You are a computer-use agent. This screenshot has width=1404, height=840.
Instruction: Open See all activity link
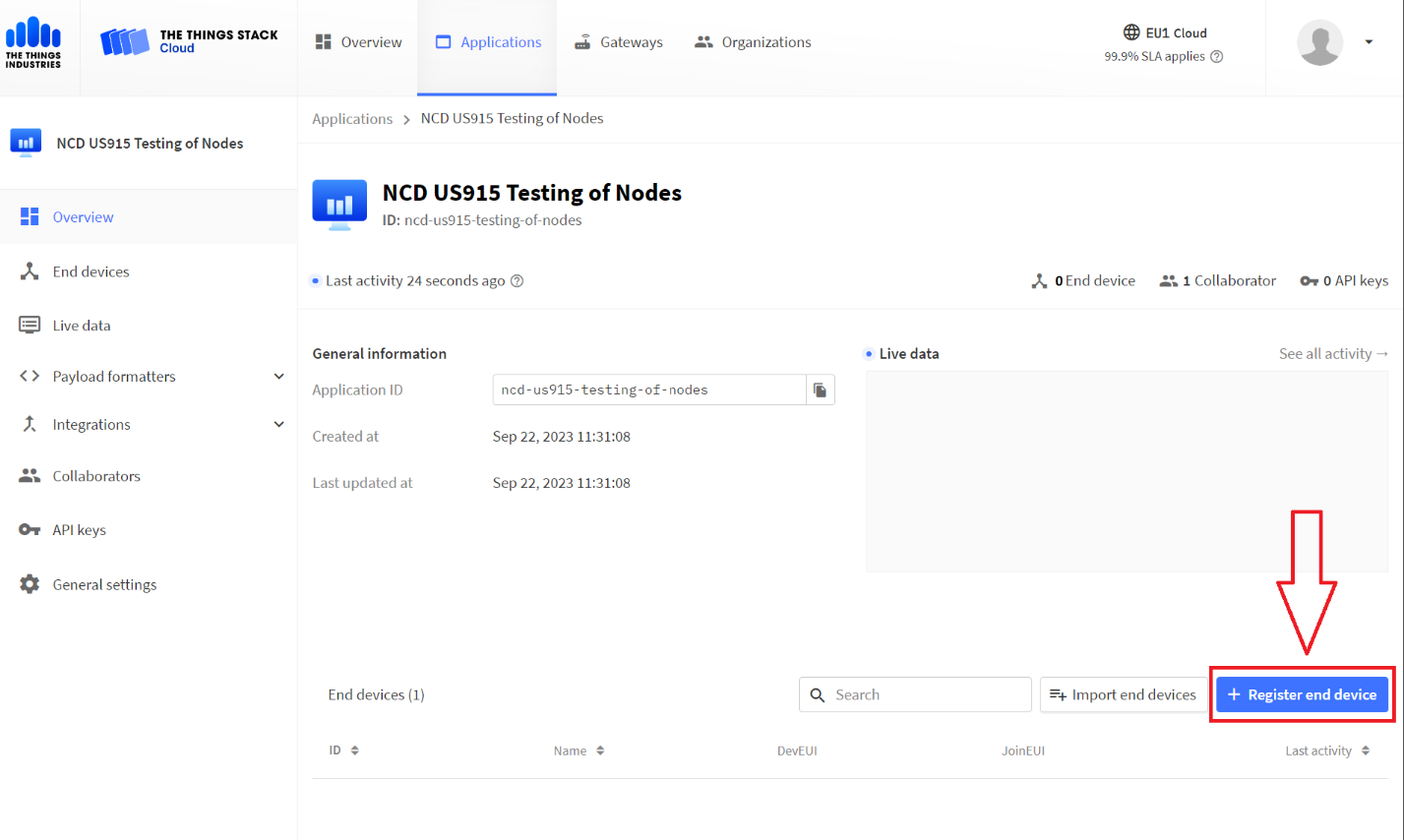pos(1333,353)
